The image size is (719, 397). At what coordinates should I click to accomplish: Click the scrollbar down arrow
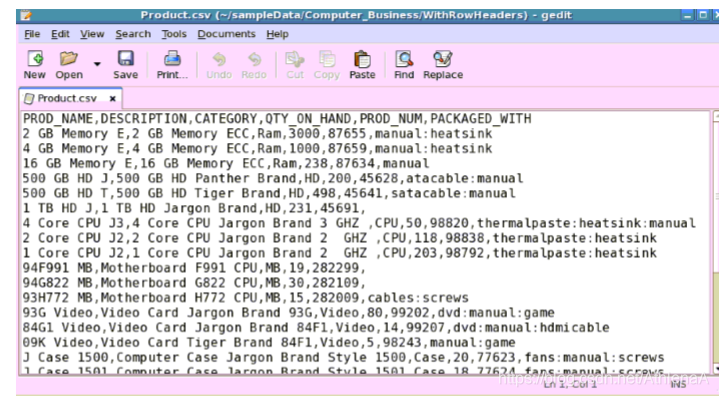(716, 369)
